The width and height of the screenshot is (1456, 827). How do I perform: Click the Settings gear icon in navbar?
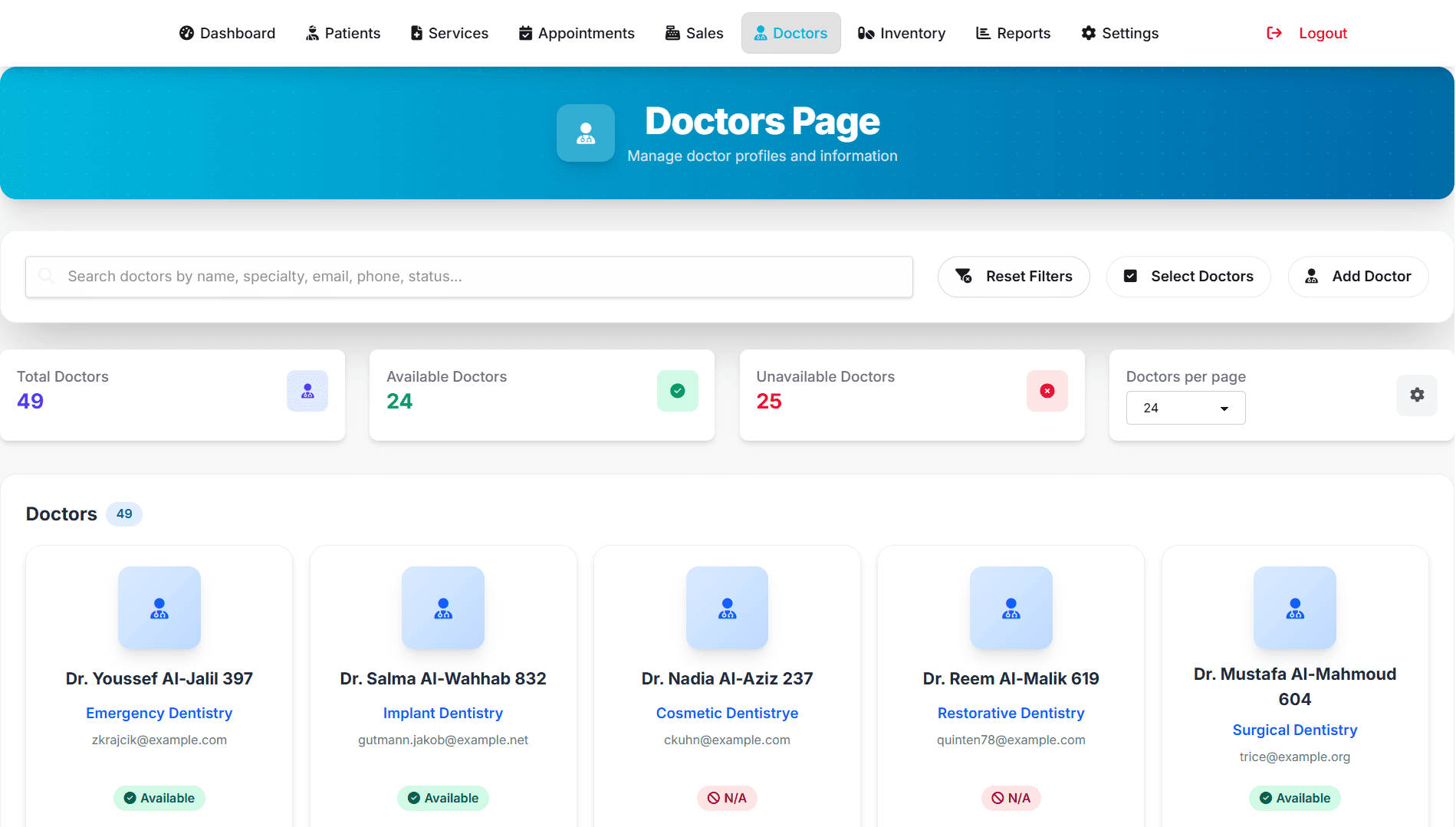[x=1089, y=33]
